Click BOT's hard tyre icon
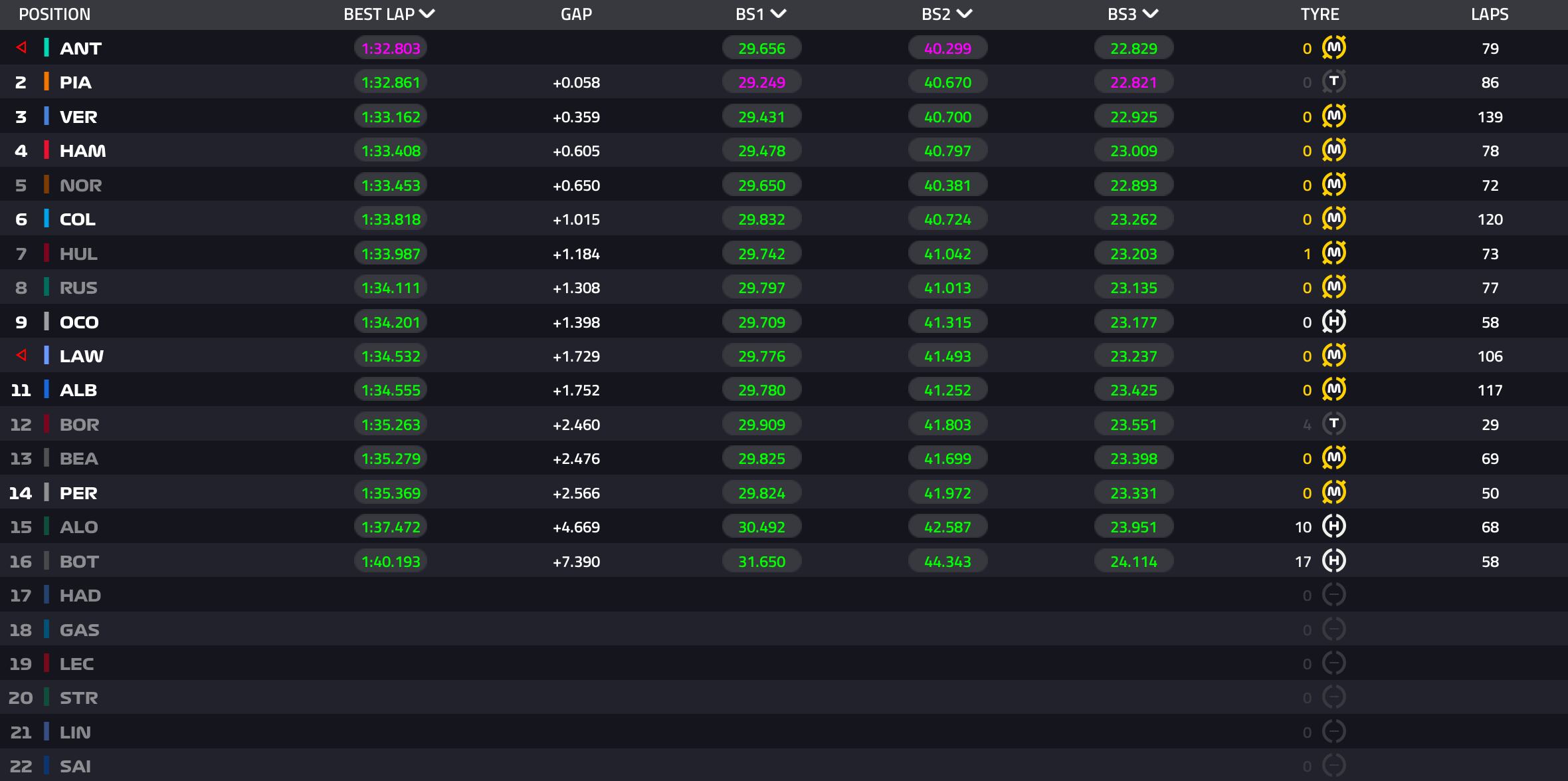The width and height of the screenshot is (1568, 781). pyautogui.click(x=1333, y=561)
